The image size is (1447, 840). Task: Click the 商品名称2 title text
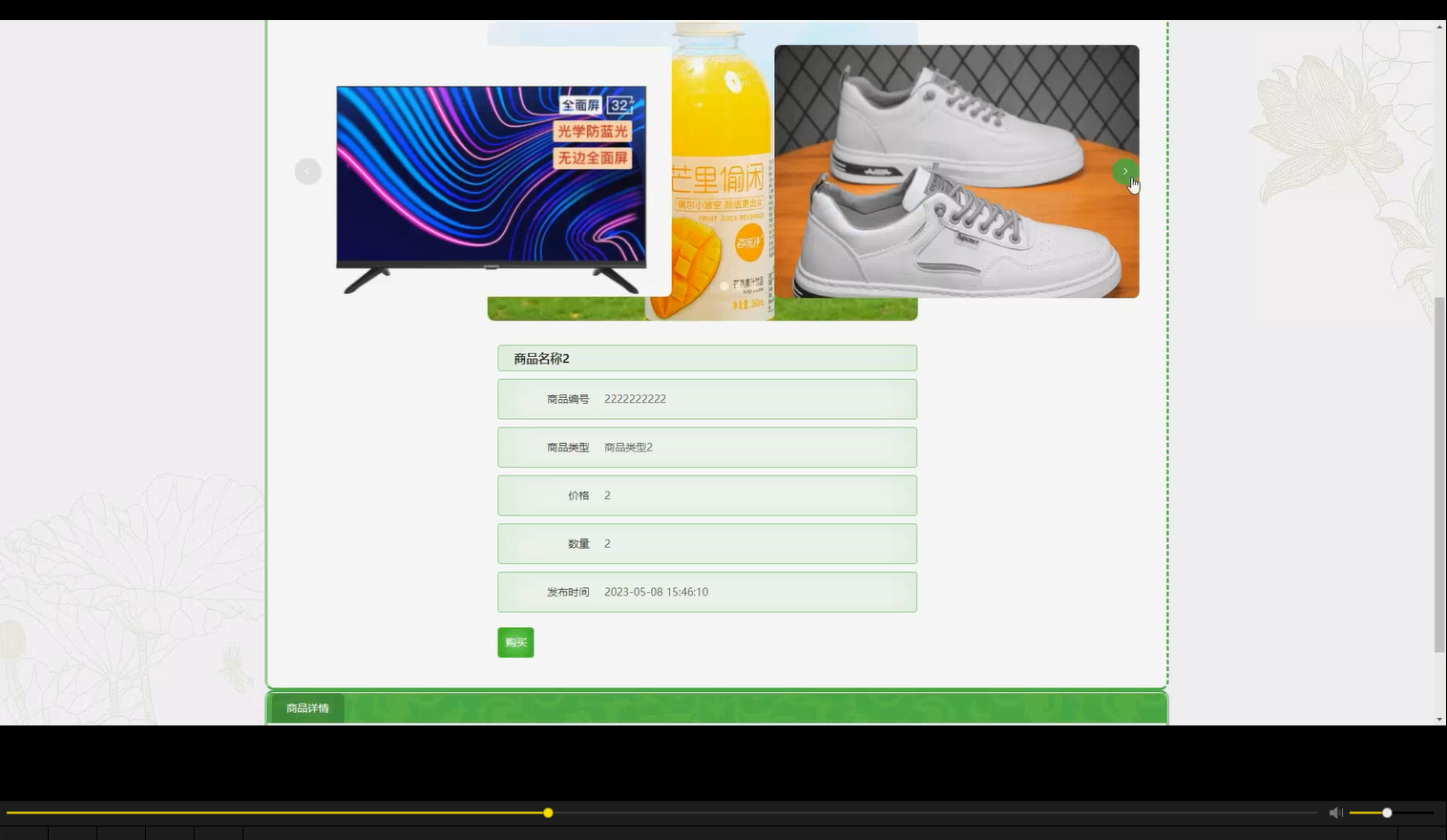[x=541, y=359]
